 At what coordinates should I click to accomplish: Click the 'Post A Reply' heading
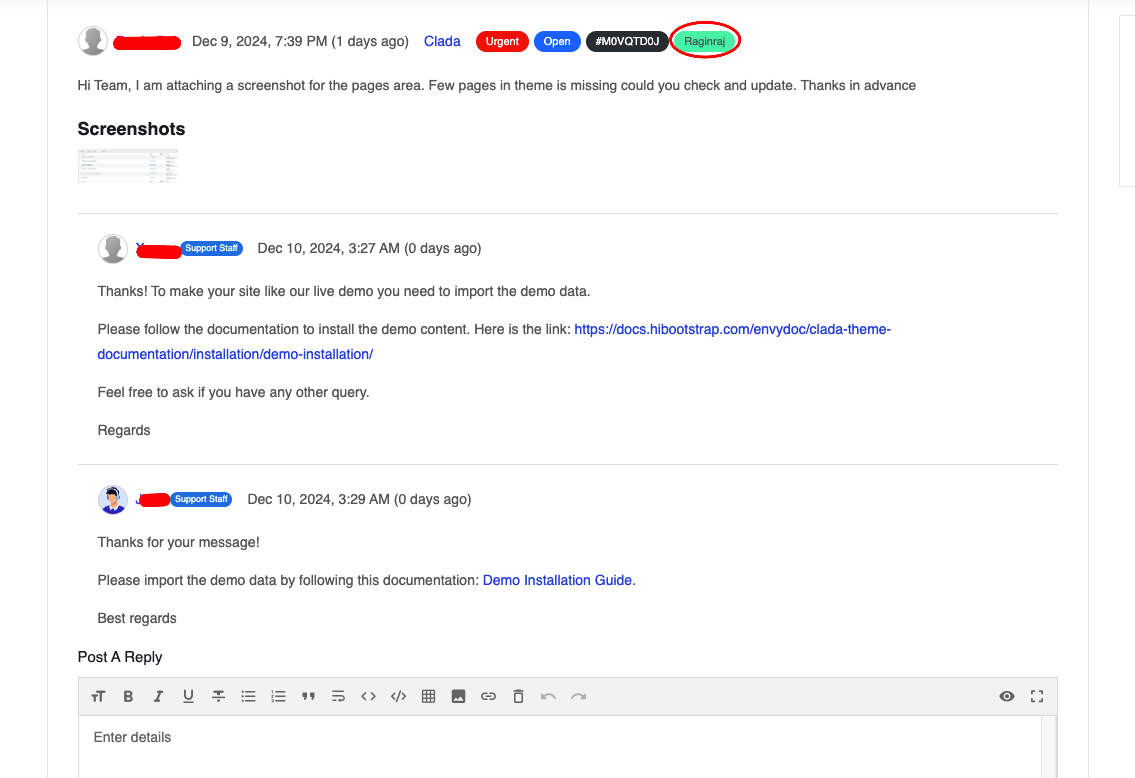pos(119,657)
